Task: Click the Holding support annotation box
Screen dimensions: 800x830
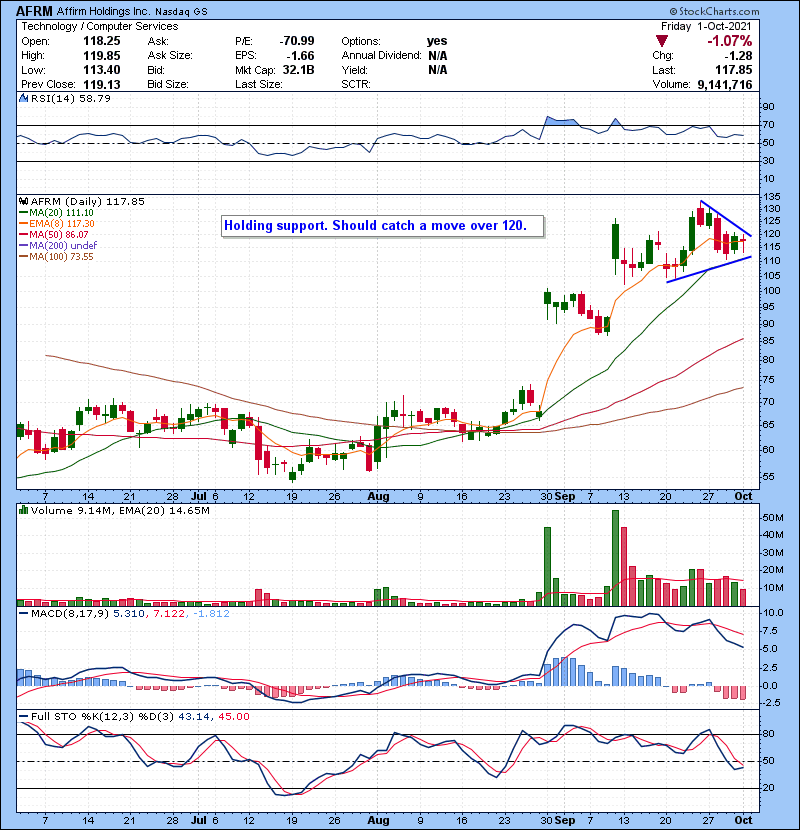Action: coord(382,226)
